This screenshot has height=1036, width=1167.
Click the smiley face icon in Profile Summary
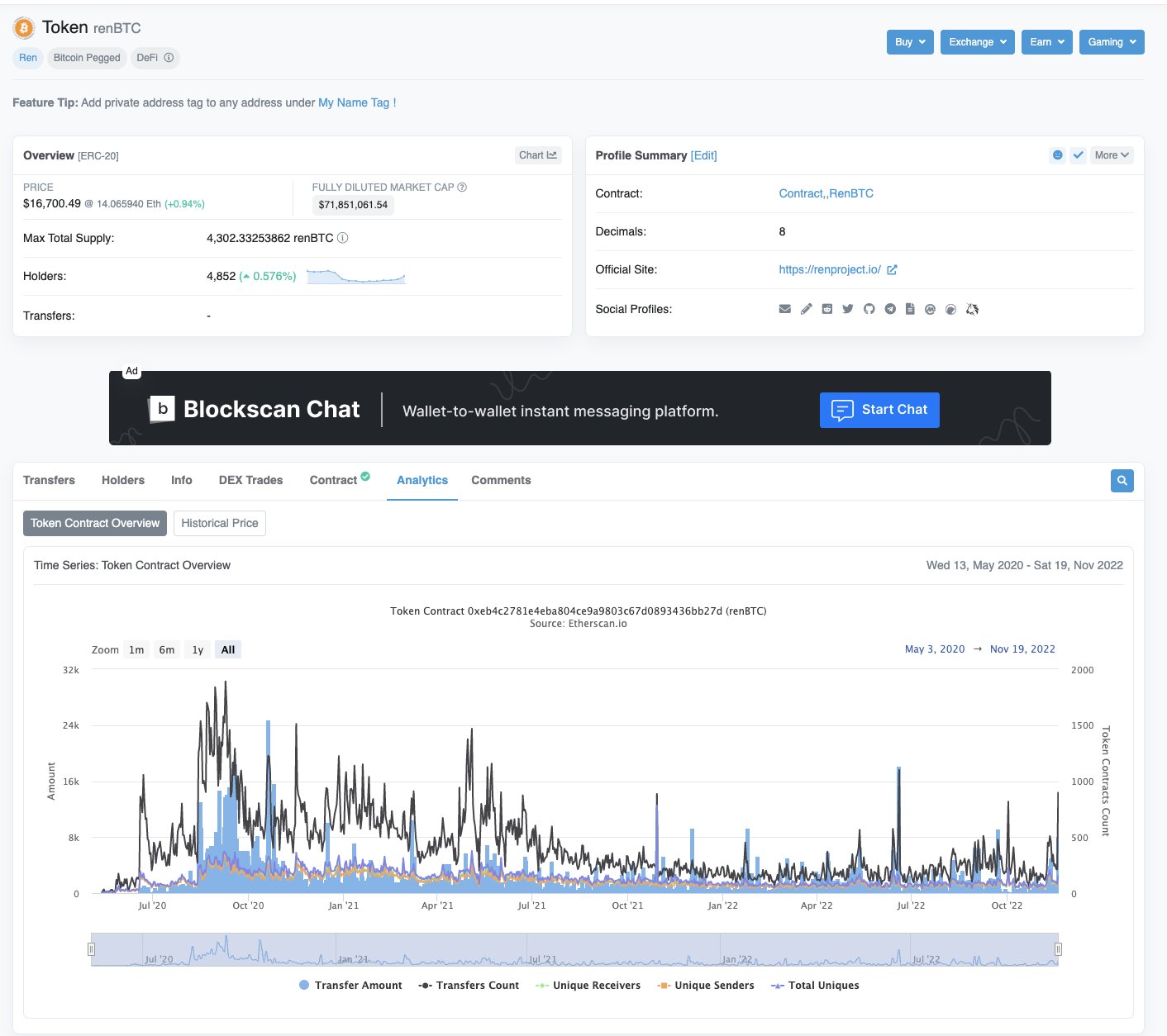point(1057,155)
